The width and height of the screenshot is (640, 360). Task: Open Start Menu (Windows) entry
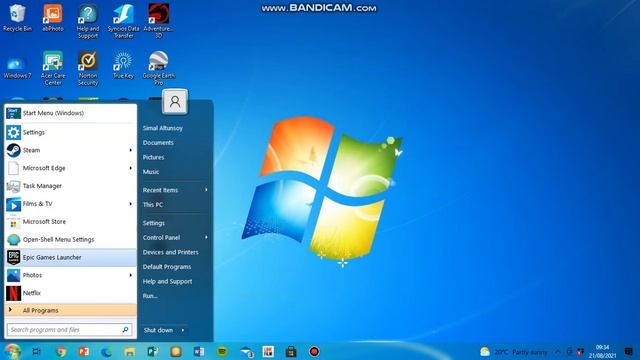[x=71, y=113]
